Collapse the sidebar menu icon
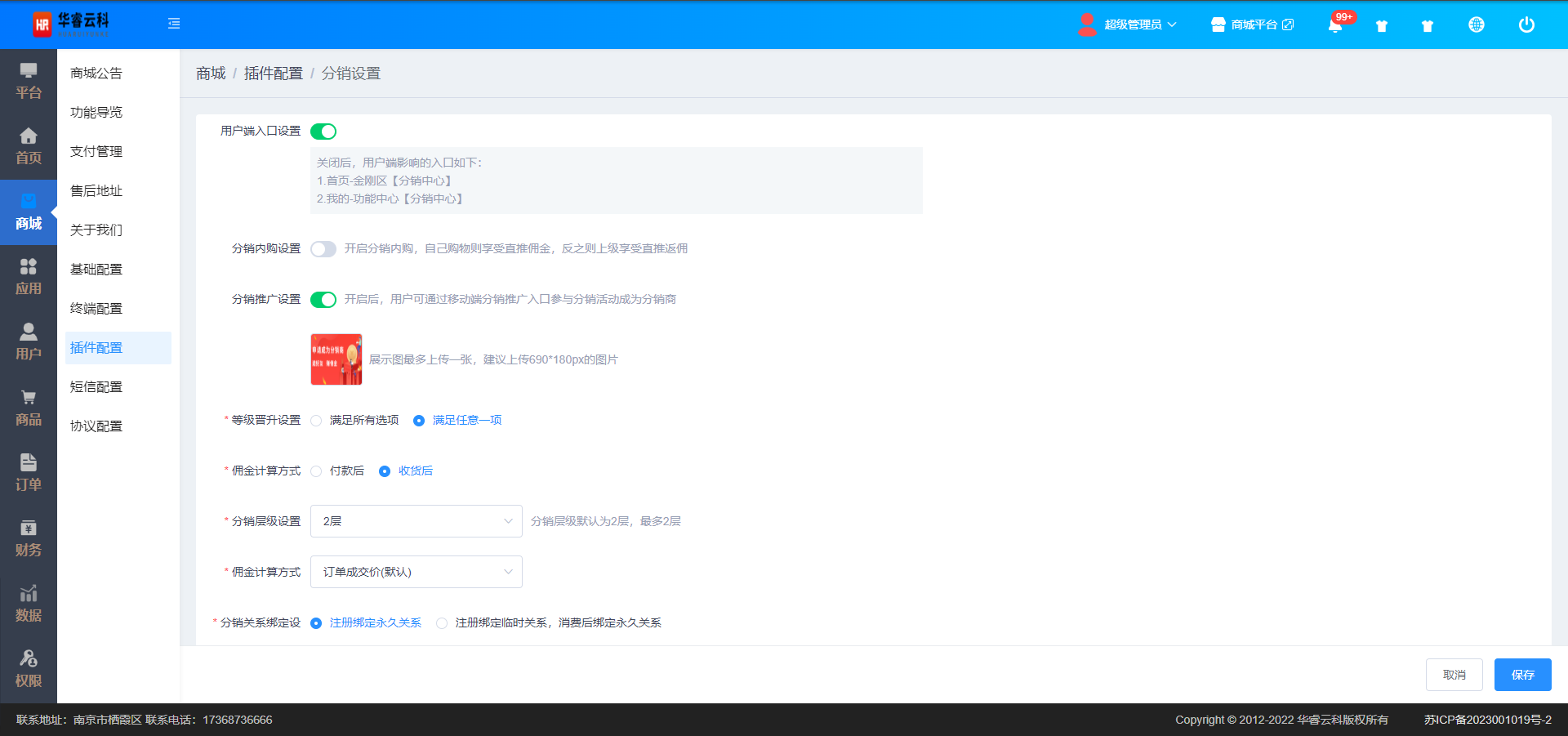Viewport: 1568px width, 736px height. click(x=174, y=24)
